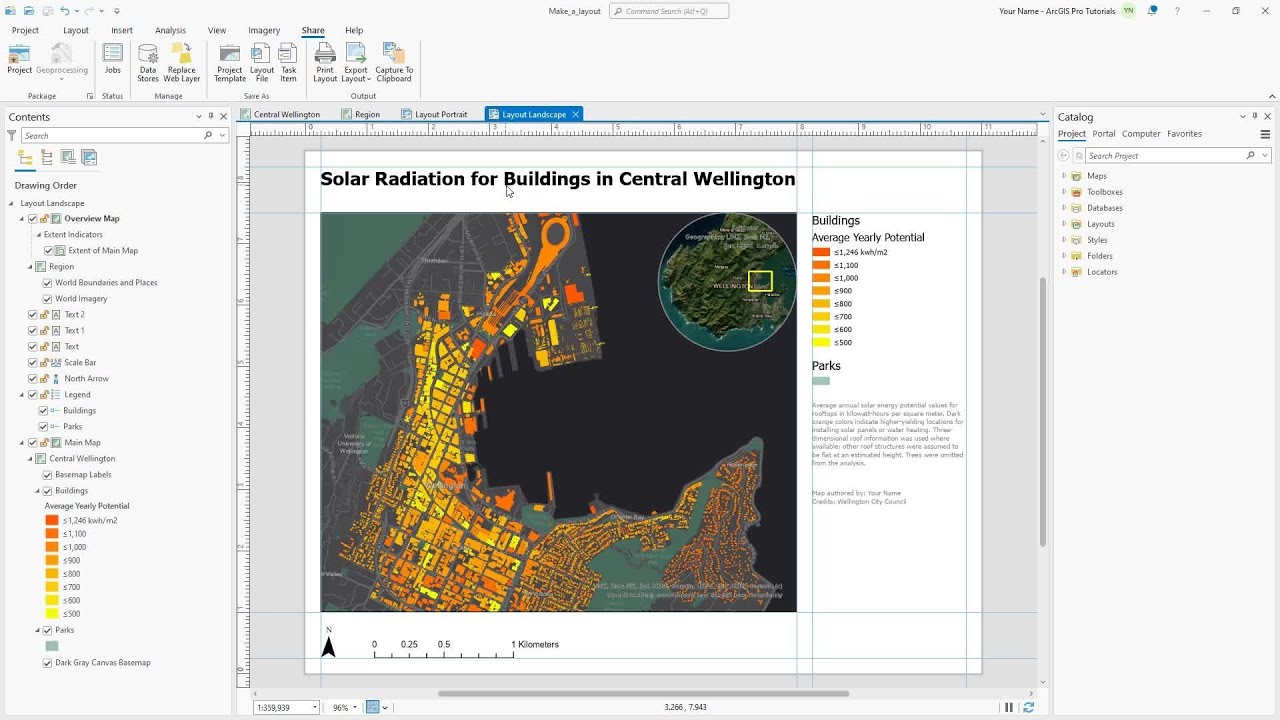Click the ≤1,246 kwh/m2 orange swatch in Contents
The width and height of the screenshot is (1280, 720).
[x=52, y=521]
